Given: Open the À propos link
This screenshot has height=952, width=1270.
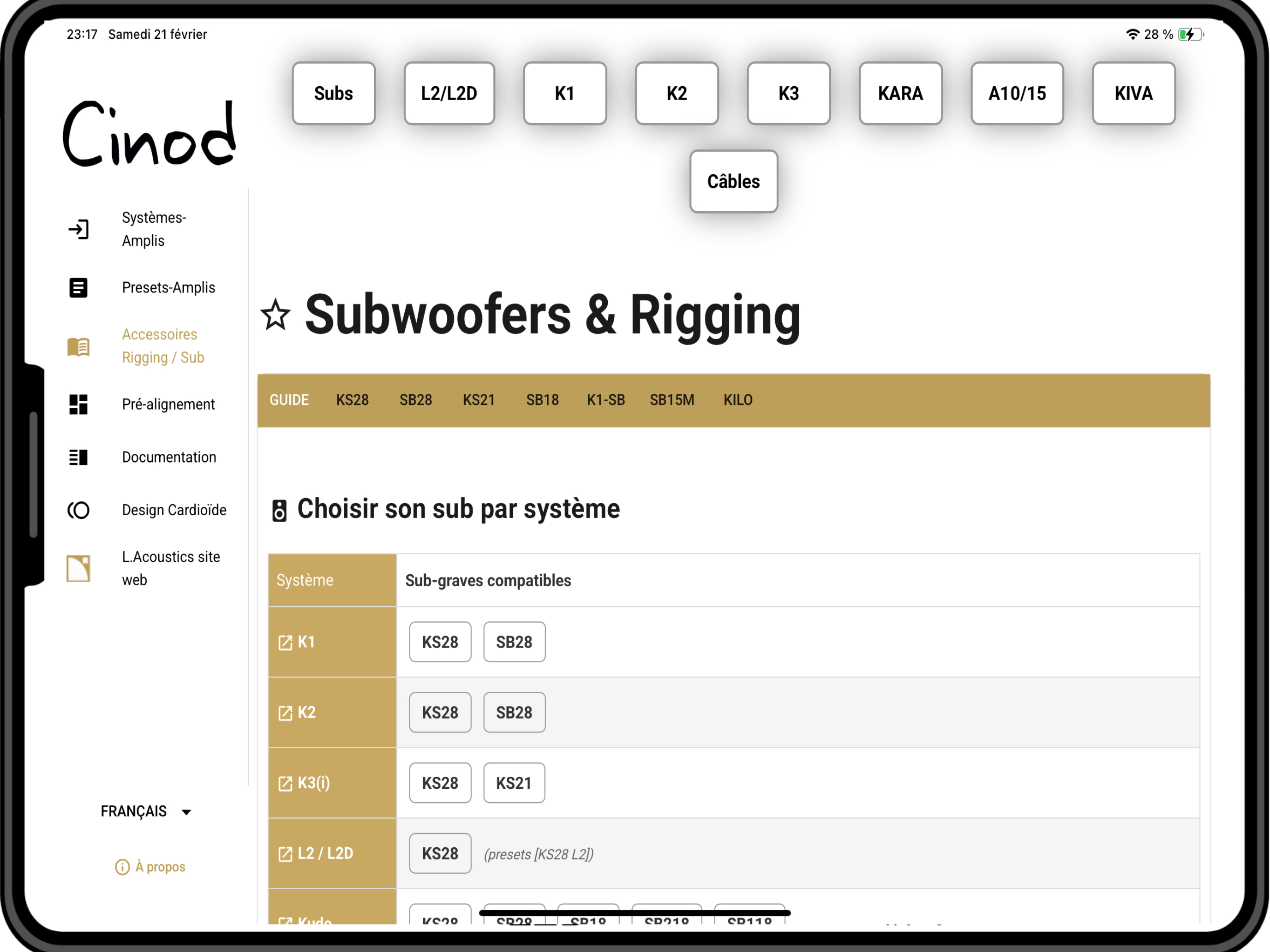Looking at the screenshot, I should point(151,867).
